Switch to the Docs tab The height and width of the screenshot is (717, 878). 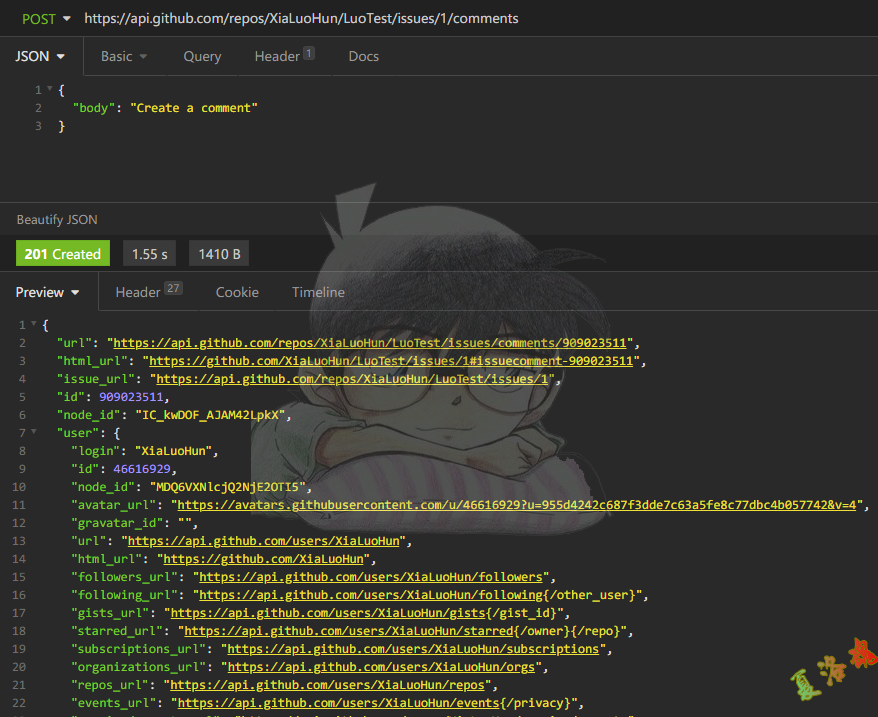point(363,56)
